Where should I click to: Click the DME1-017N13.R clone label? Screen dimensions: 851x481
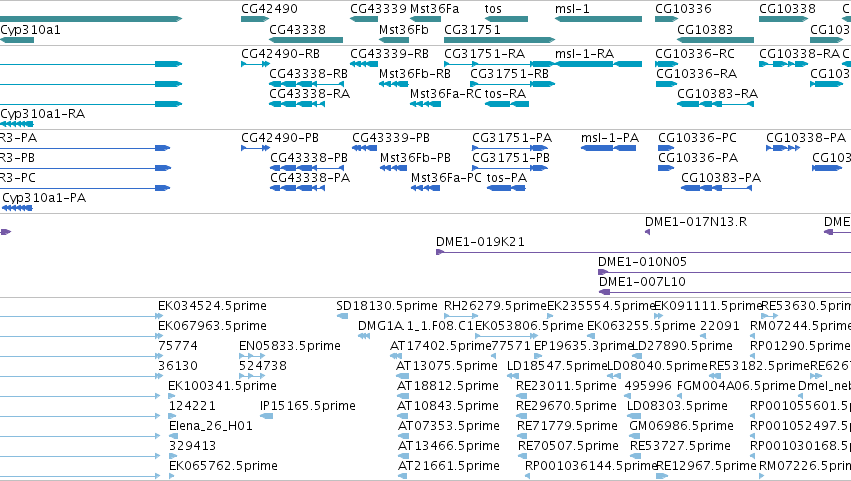click(x=696, y=222)
